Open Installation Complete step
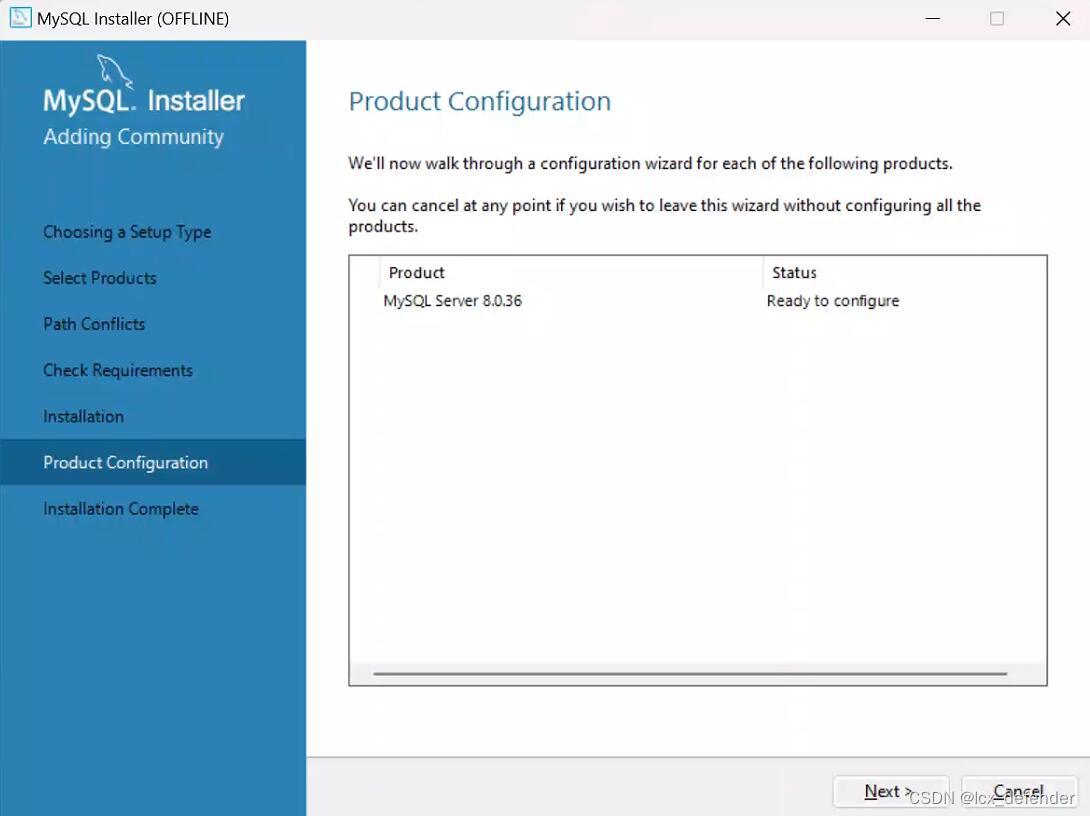Screen dimensions: 1090x816 (120, 509)
